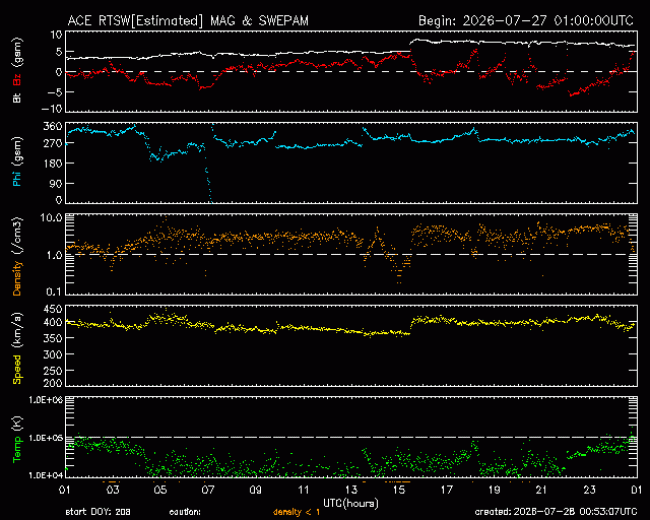Click the "450" tick on the speed axis
The image size is (650, 520).
[x=53, y=309]
